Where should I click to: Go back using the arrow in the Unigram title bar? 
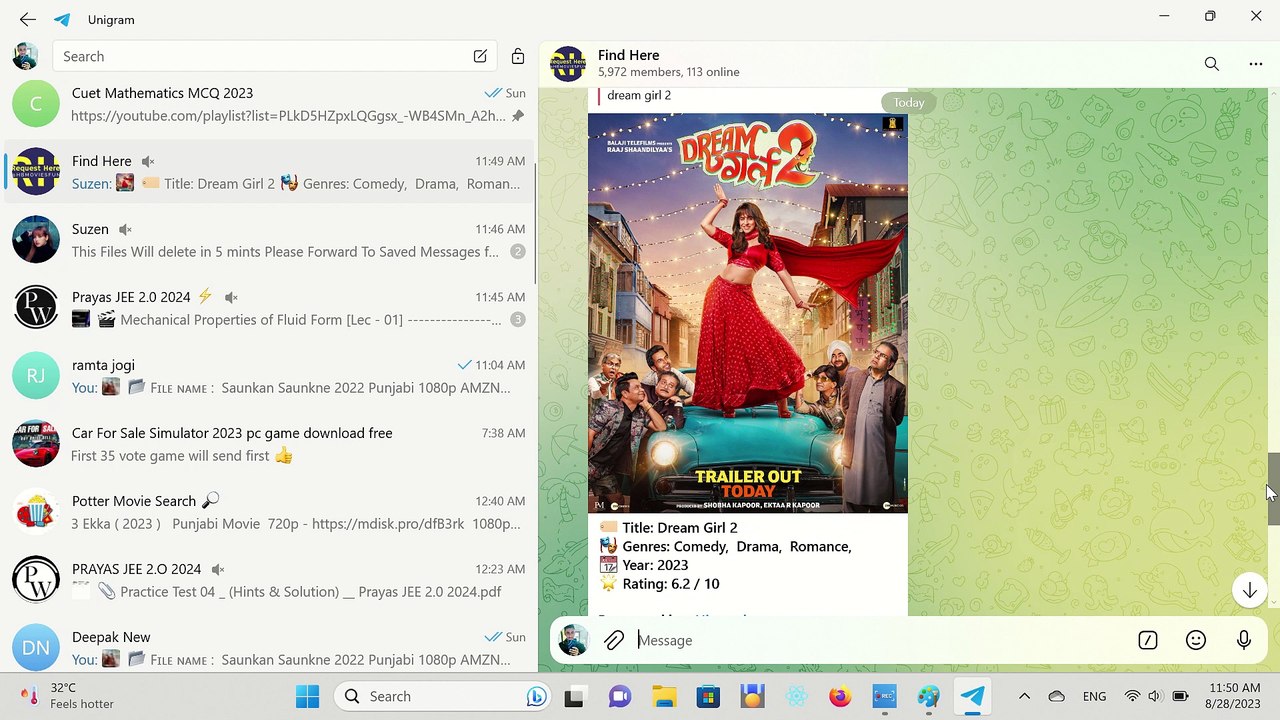(x=27, y=19)
